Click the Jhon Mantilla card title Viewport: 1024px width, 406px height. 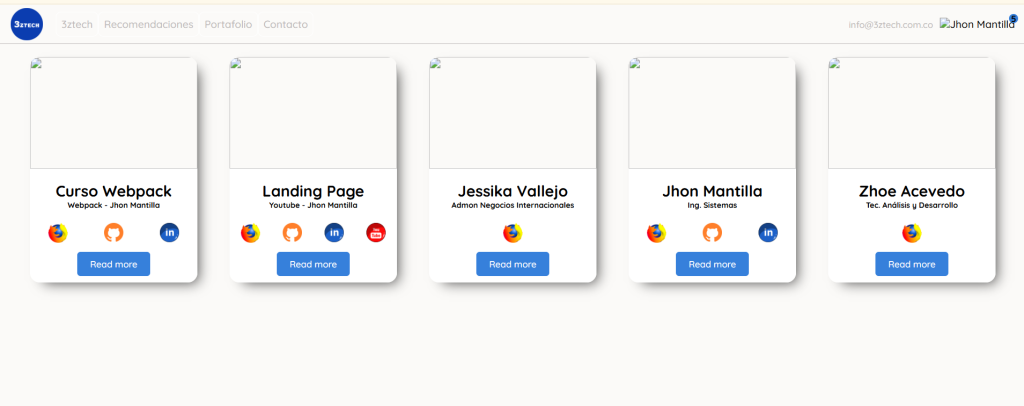[712, 191]
